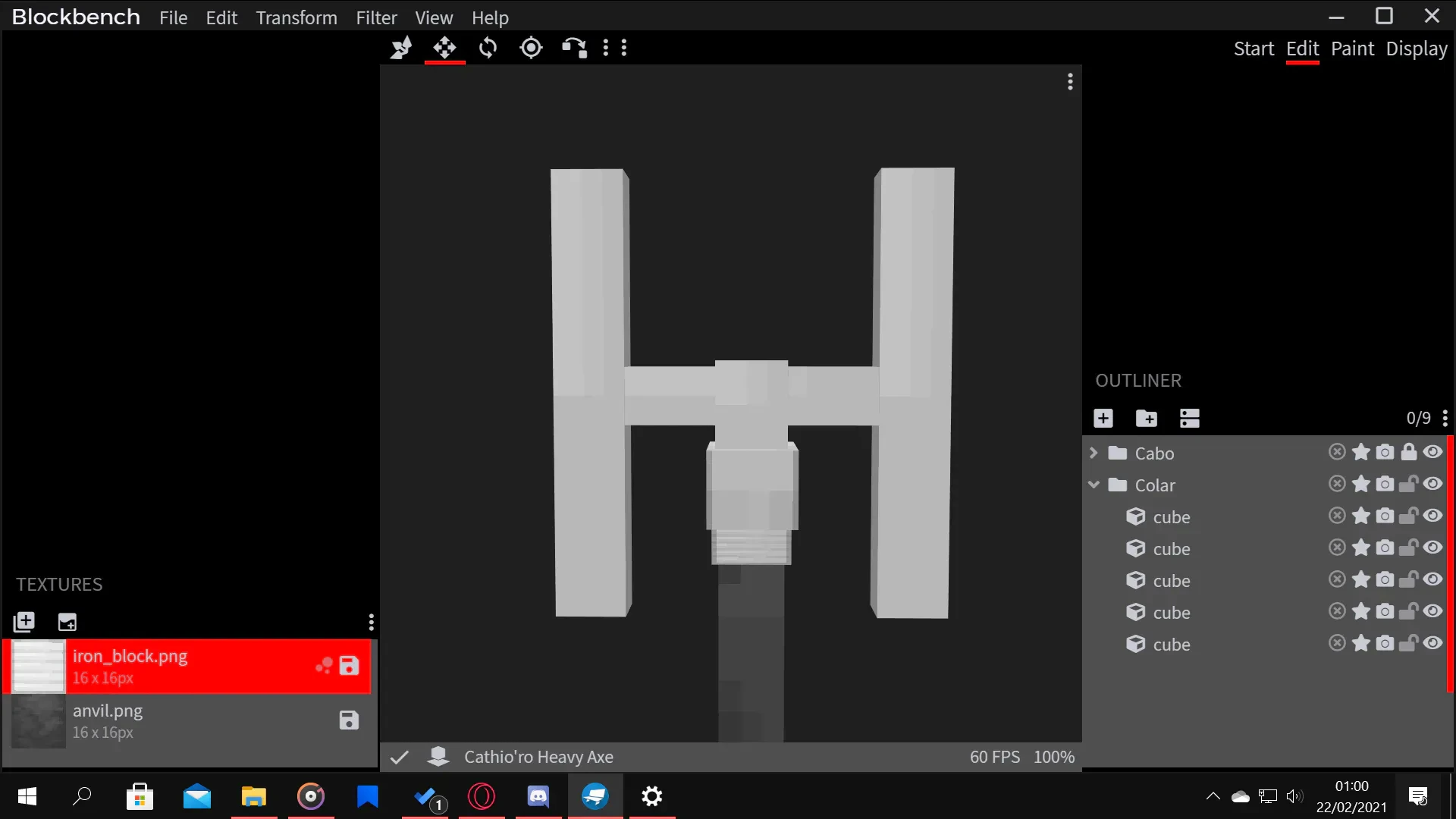Add a new cube in Outliner
The image size is (1456, 819).
tap(1103, 418)
